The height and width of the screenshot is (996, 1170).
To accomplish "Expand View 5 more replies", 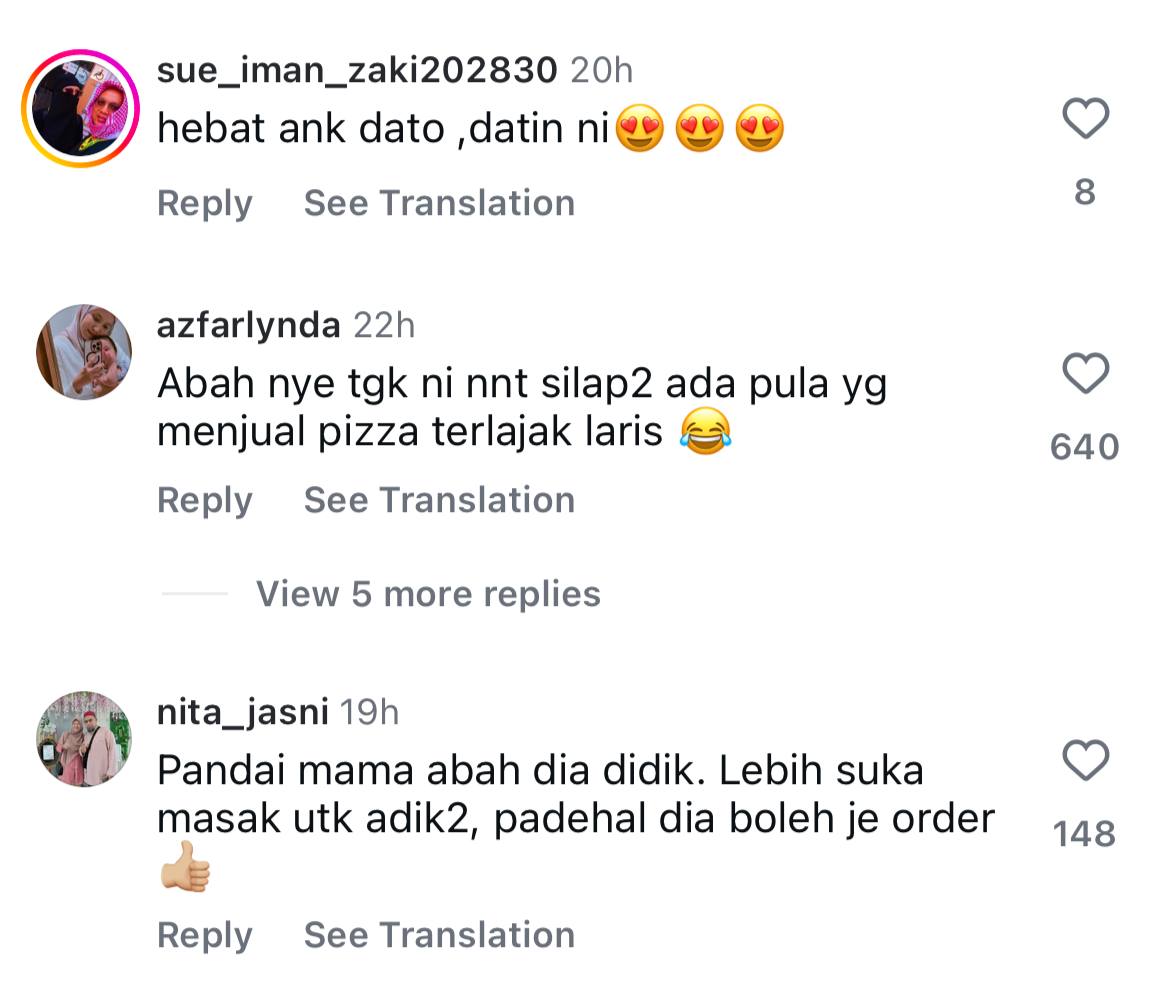I will point(428,594).
